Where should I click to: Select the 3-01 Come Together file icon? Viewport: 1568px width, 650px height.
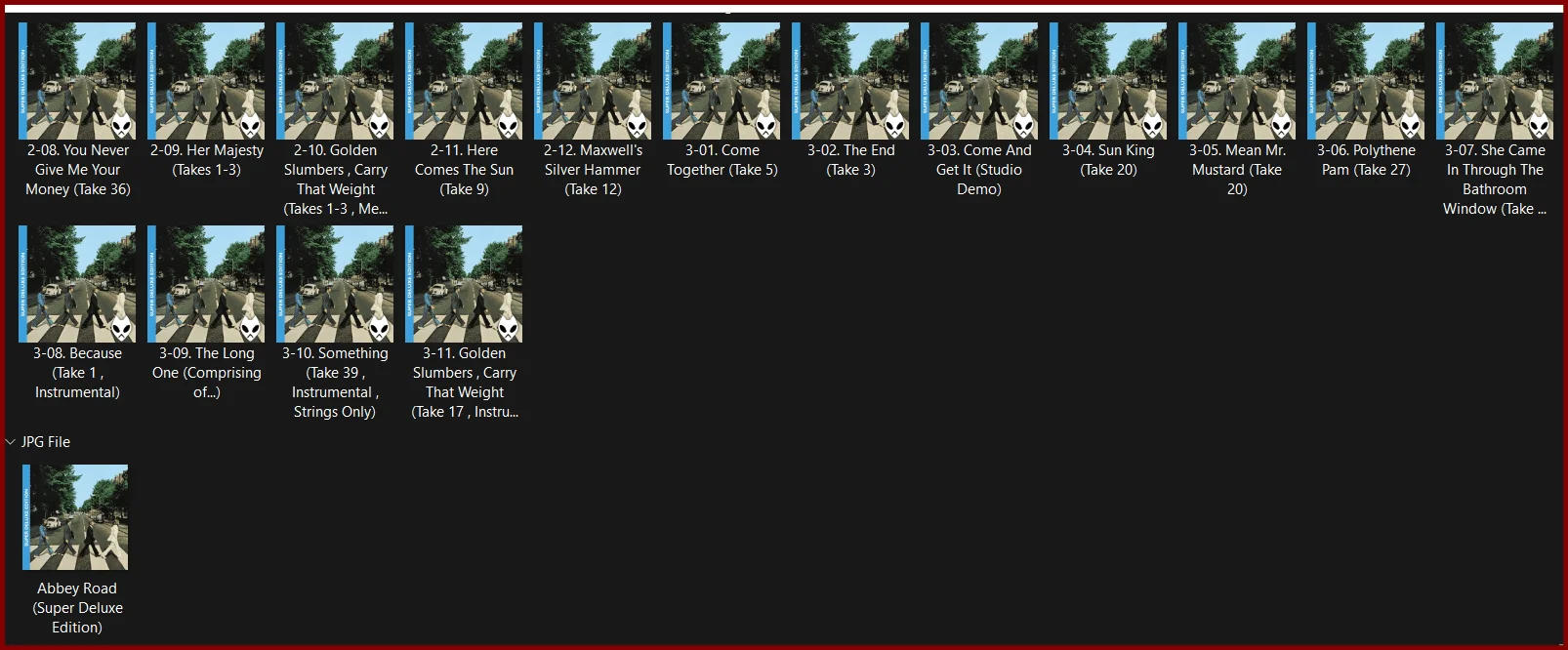[x=722, y=81]
